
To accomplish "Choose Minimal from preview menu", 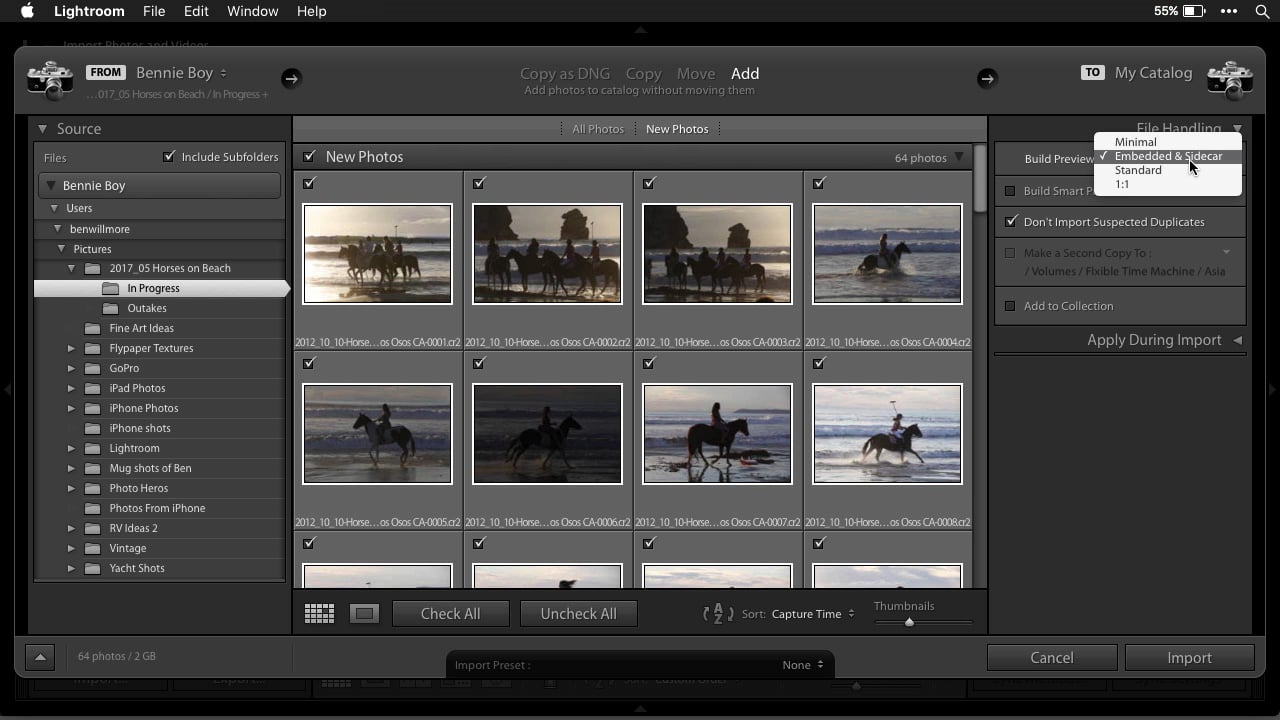I will tap(1136, 142).
